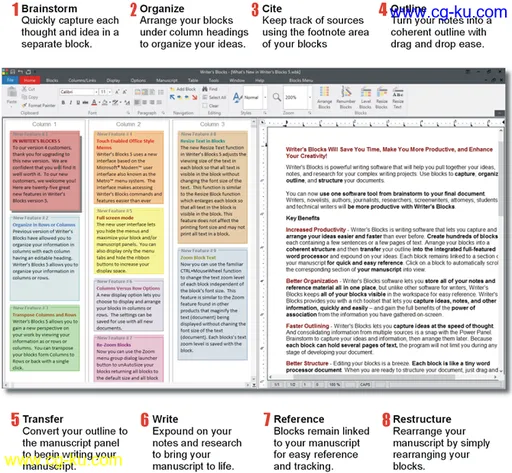Open the font color dropdown arrow

click(99, 102)
